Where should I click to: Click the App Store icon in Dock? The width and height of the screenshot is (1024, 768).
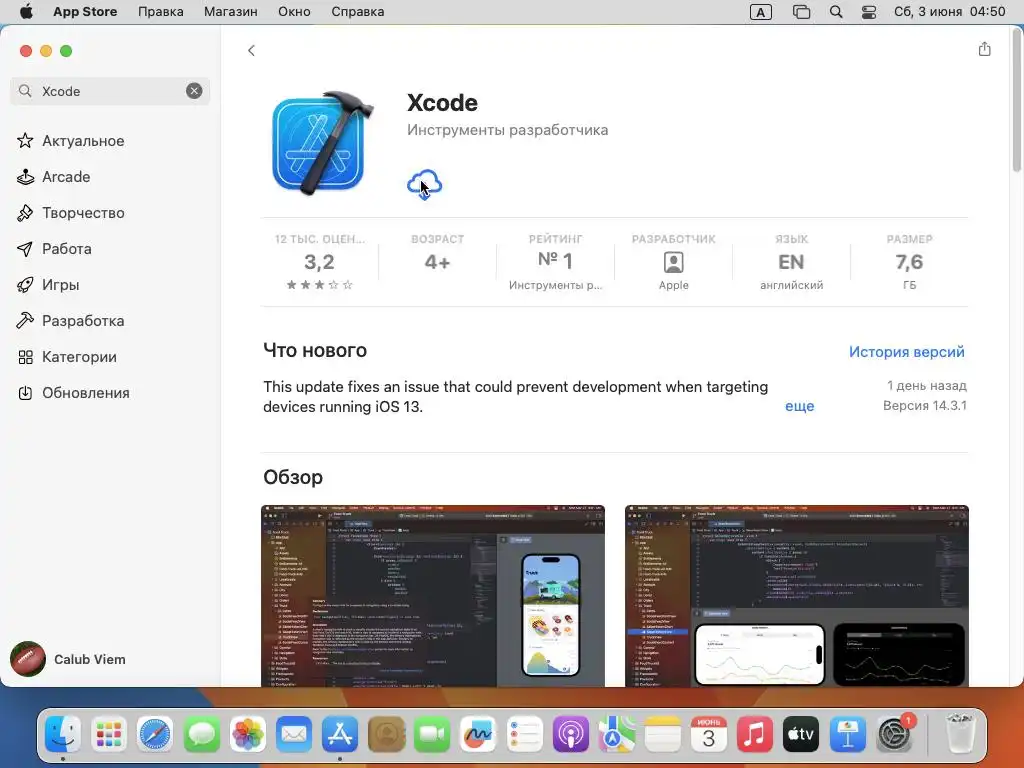(340, 734)
